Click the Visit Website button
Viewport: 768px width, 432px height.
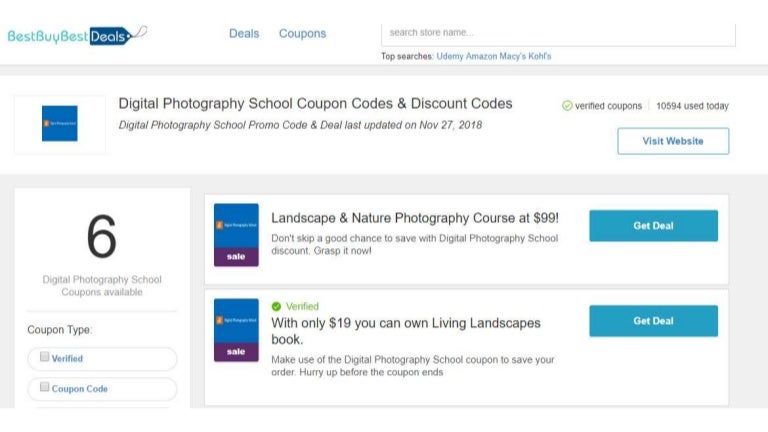coord(672,141)
